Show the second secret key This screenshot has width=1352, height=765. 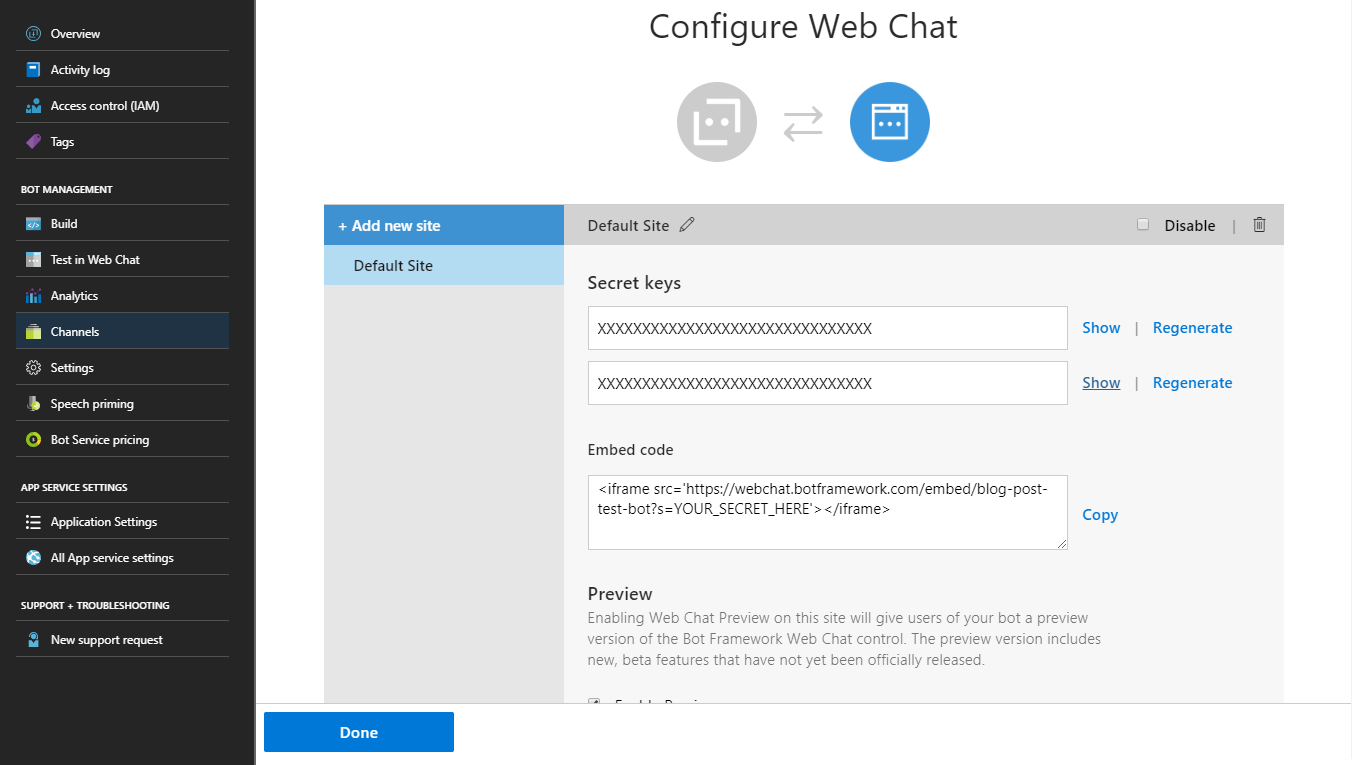click(x=1101, y=383)
